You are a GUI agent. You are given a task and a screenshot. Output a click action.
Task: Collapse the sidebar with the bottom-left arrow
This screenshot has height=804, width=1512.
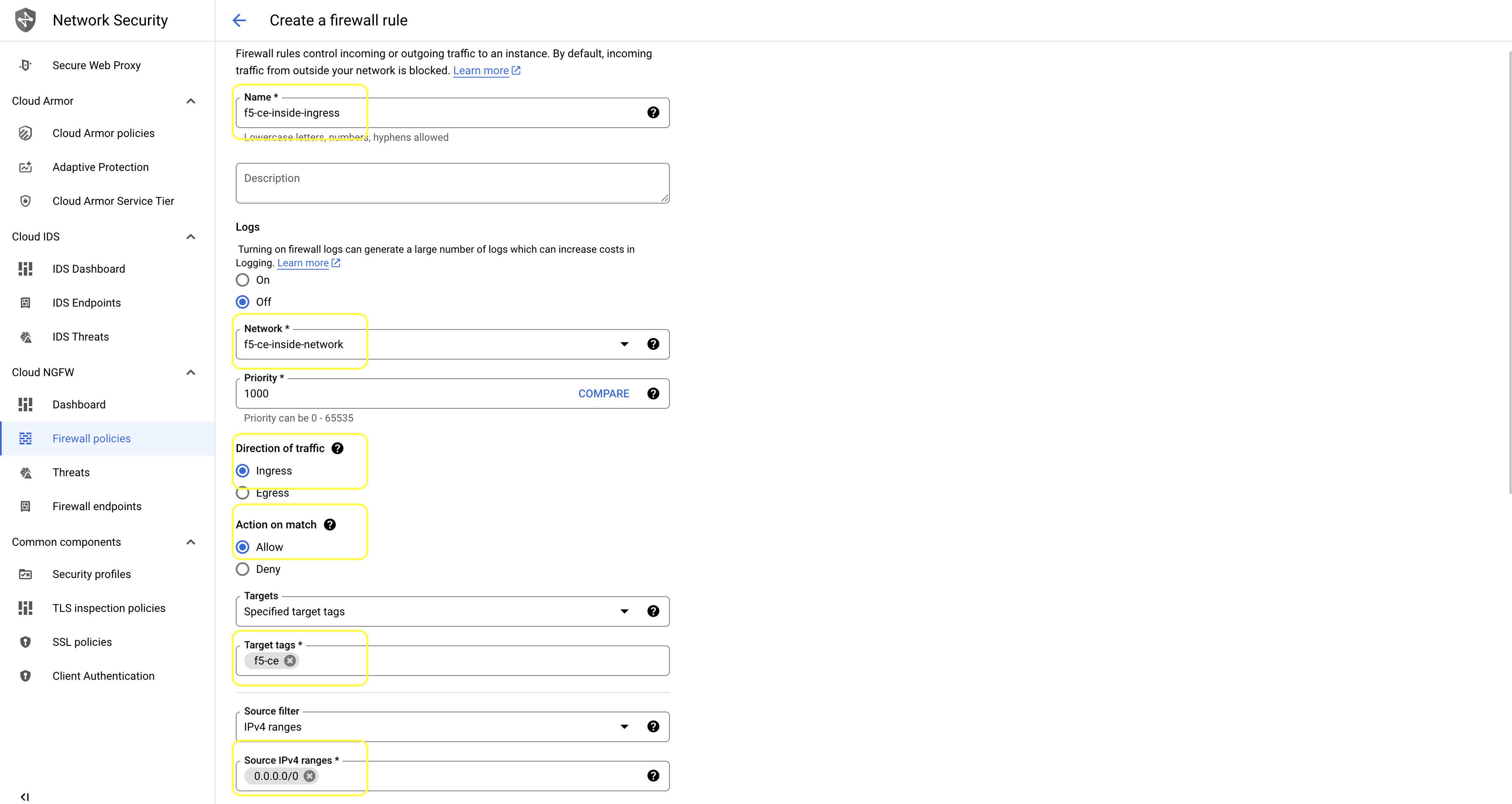tap(25, 796)
